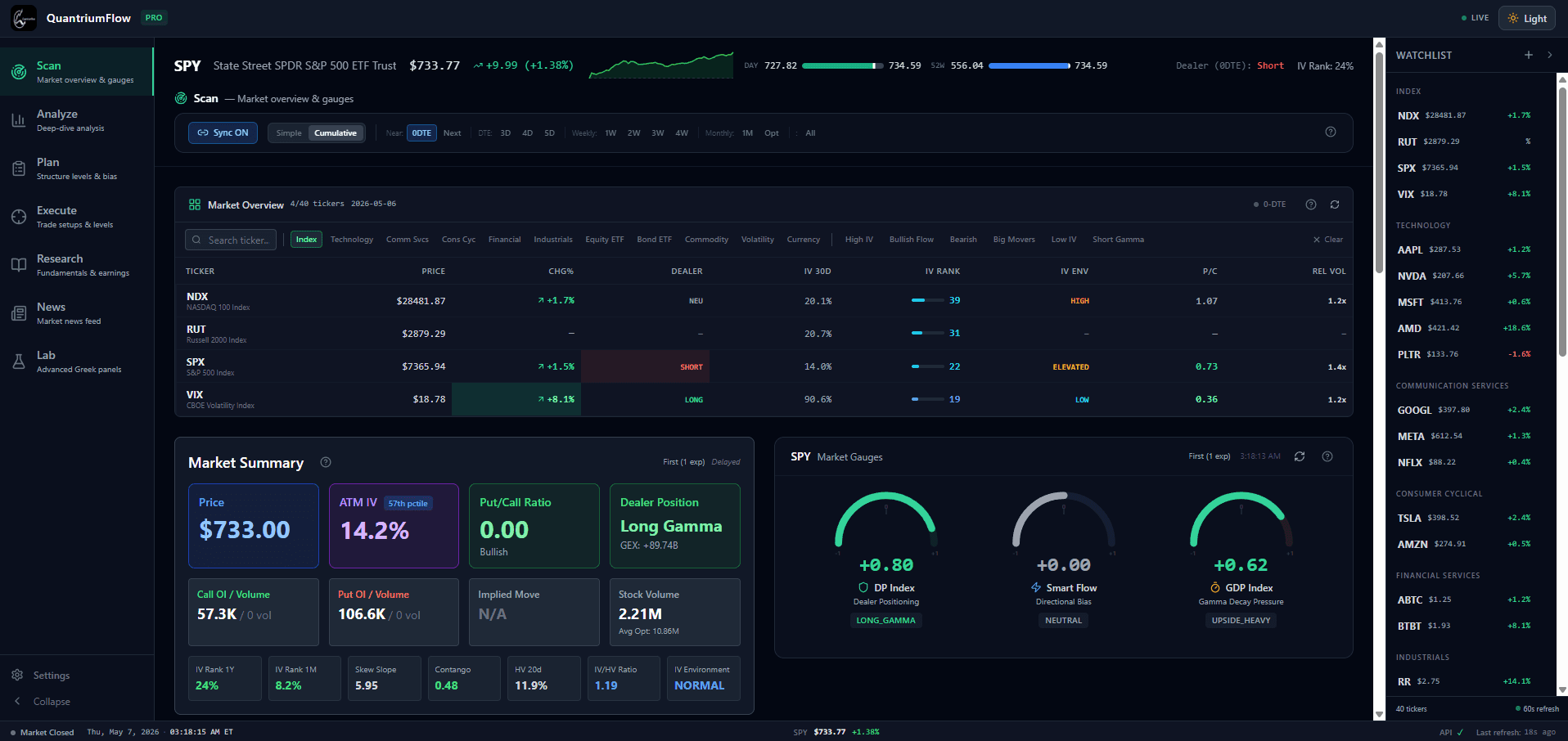Click the DAY range bar
Viewport: 1568px width, 741px height.
point(842,65)
